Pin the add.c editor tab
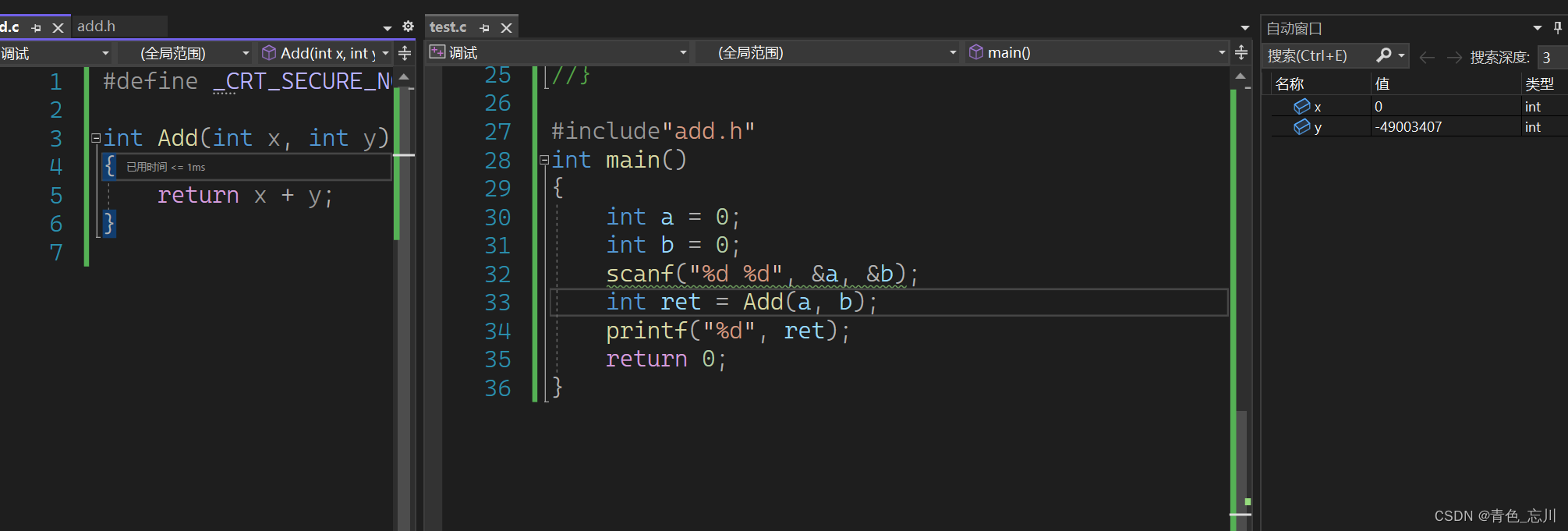The width and height of the screenshot is (1568, 531). (x=36, y=28)
